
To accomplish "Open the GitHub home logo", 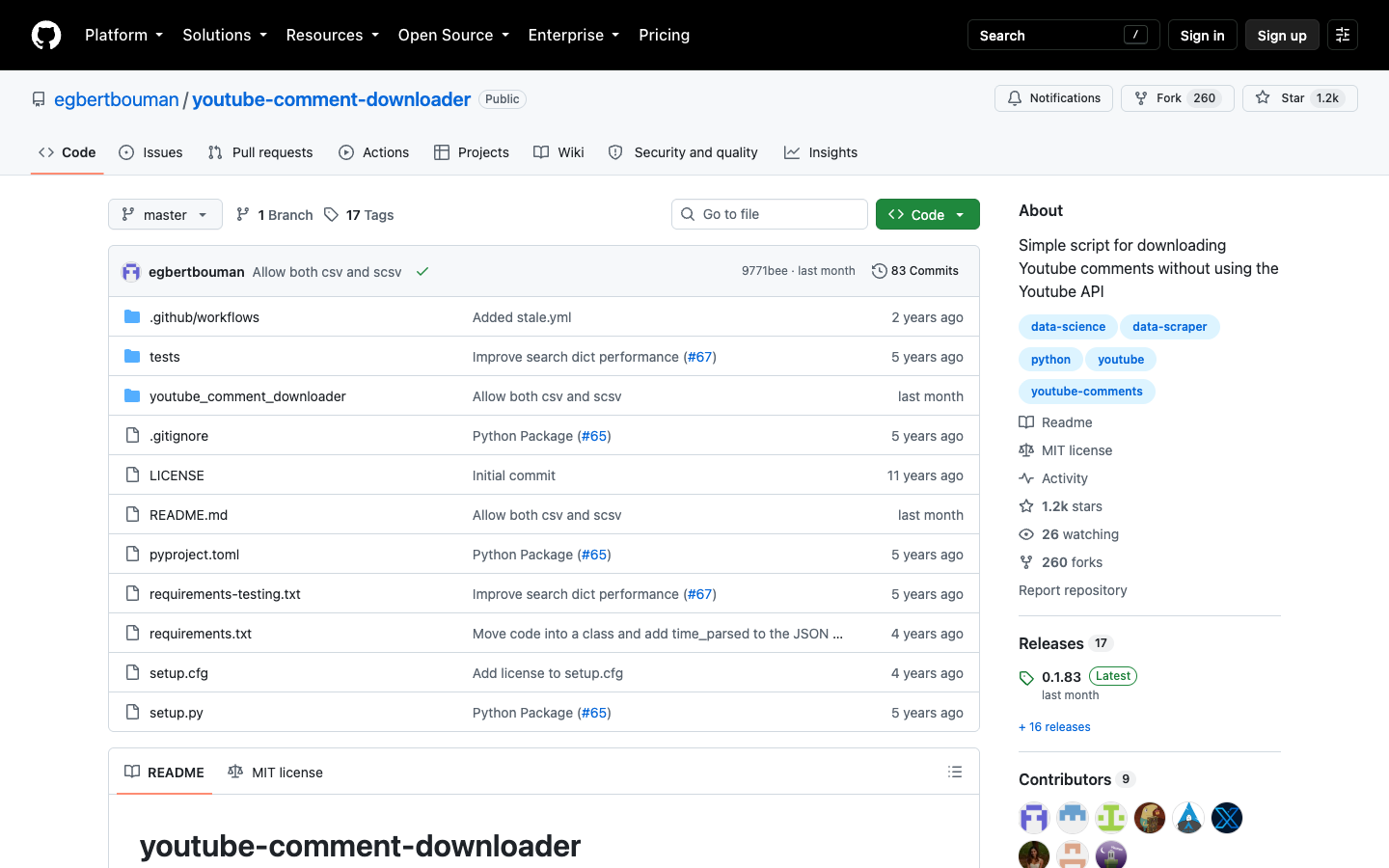I will (x=46, y=35).
